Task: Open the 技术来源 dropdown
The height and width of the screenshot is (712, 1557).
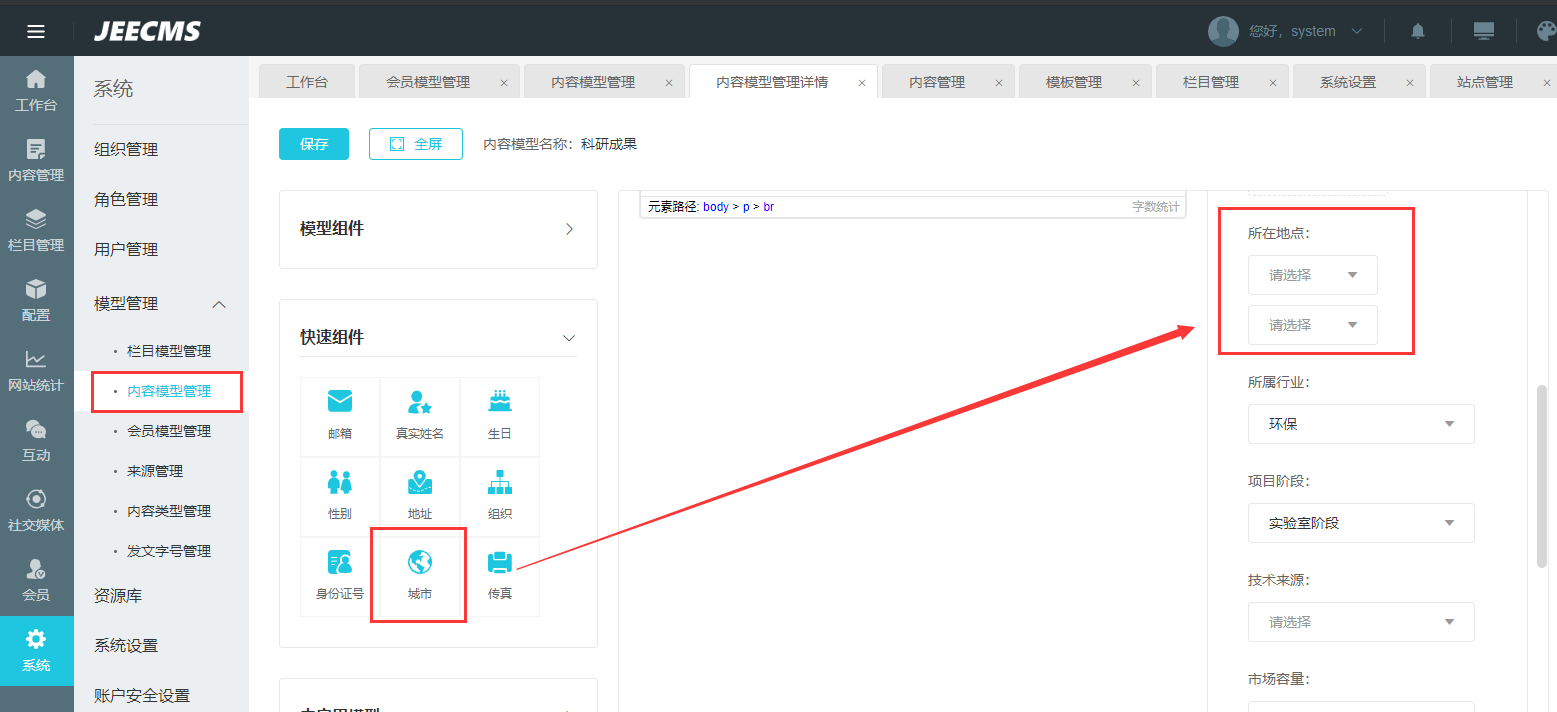Action: tap(1361, 622)
